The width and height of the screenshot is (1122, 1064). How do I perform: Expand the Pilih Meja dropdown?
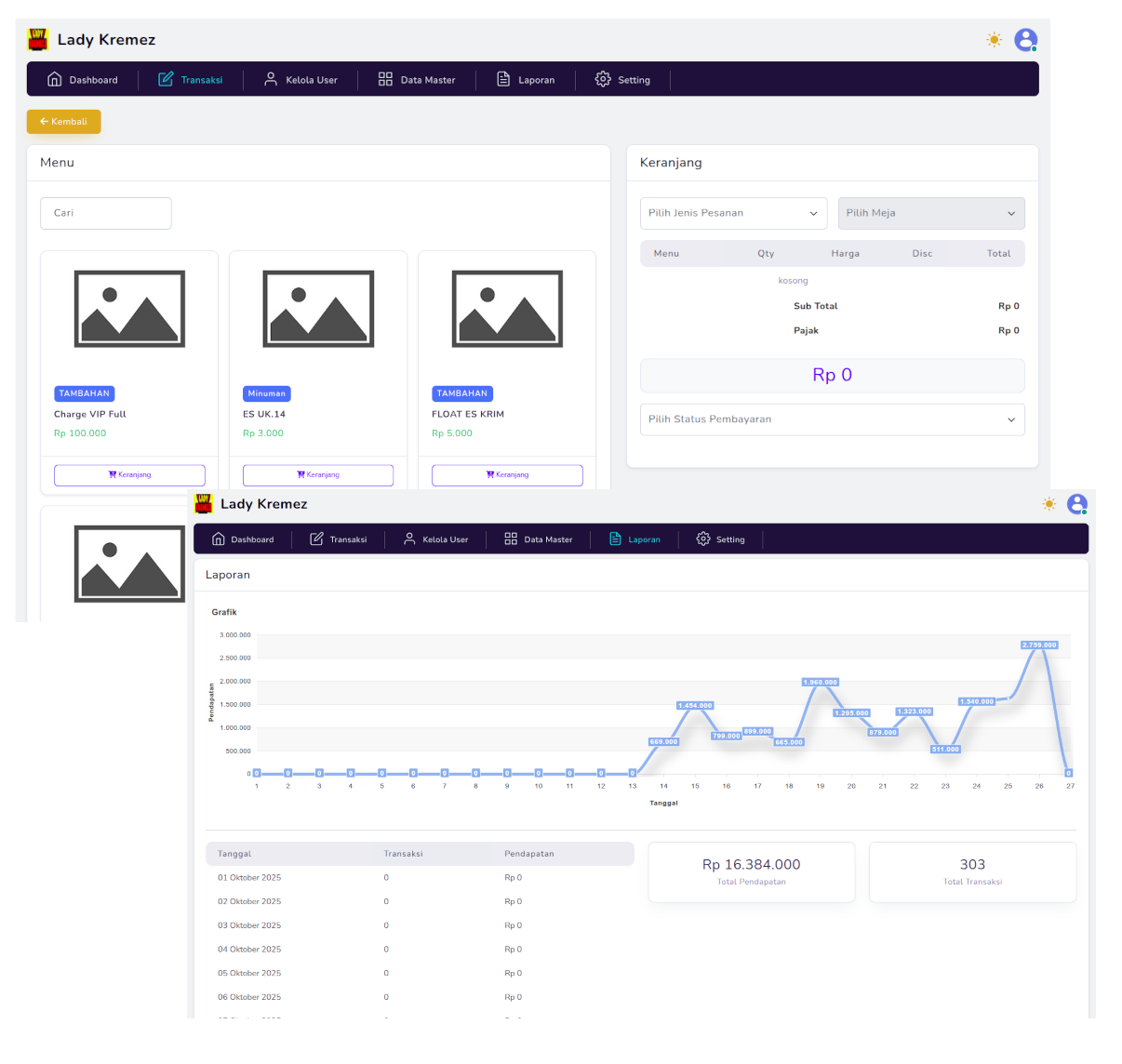tap(930, 213)
